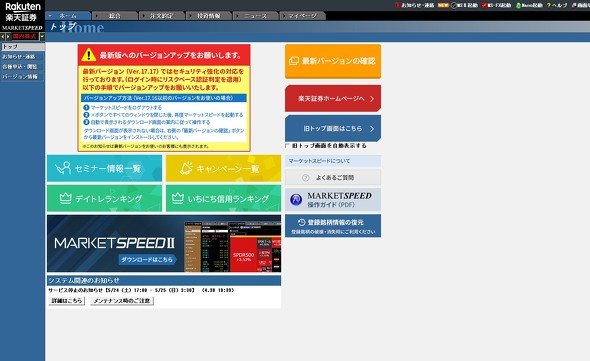Click the メンテナンス時のご注意 button
Viewport: 590px width, 361px height.
(122, 301)
